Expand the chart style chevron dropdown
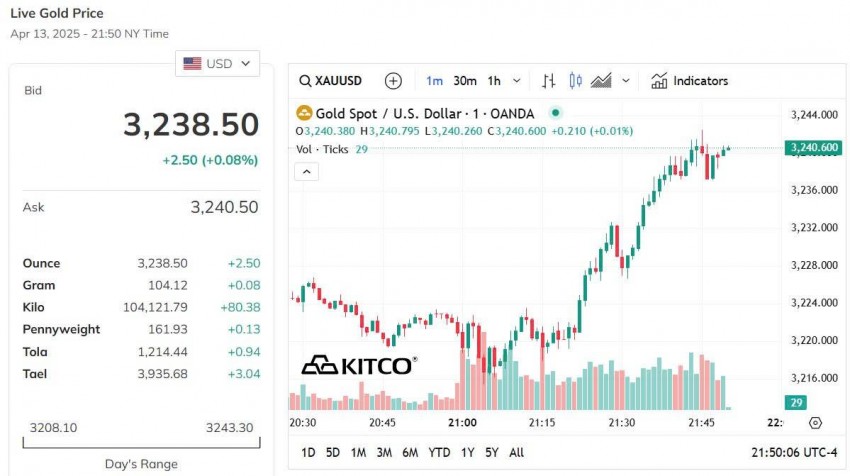The image size is (850, 476). [626, 81]
